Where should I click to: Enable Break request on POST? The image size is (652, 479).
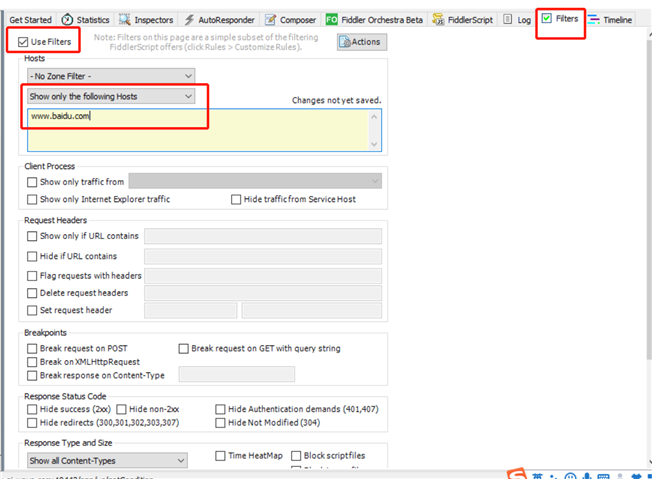coord(32,348)
